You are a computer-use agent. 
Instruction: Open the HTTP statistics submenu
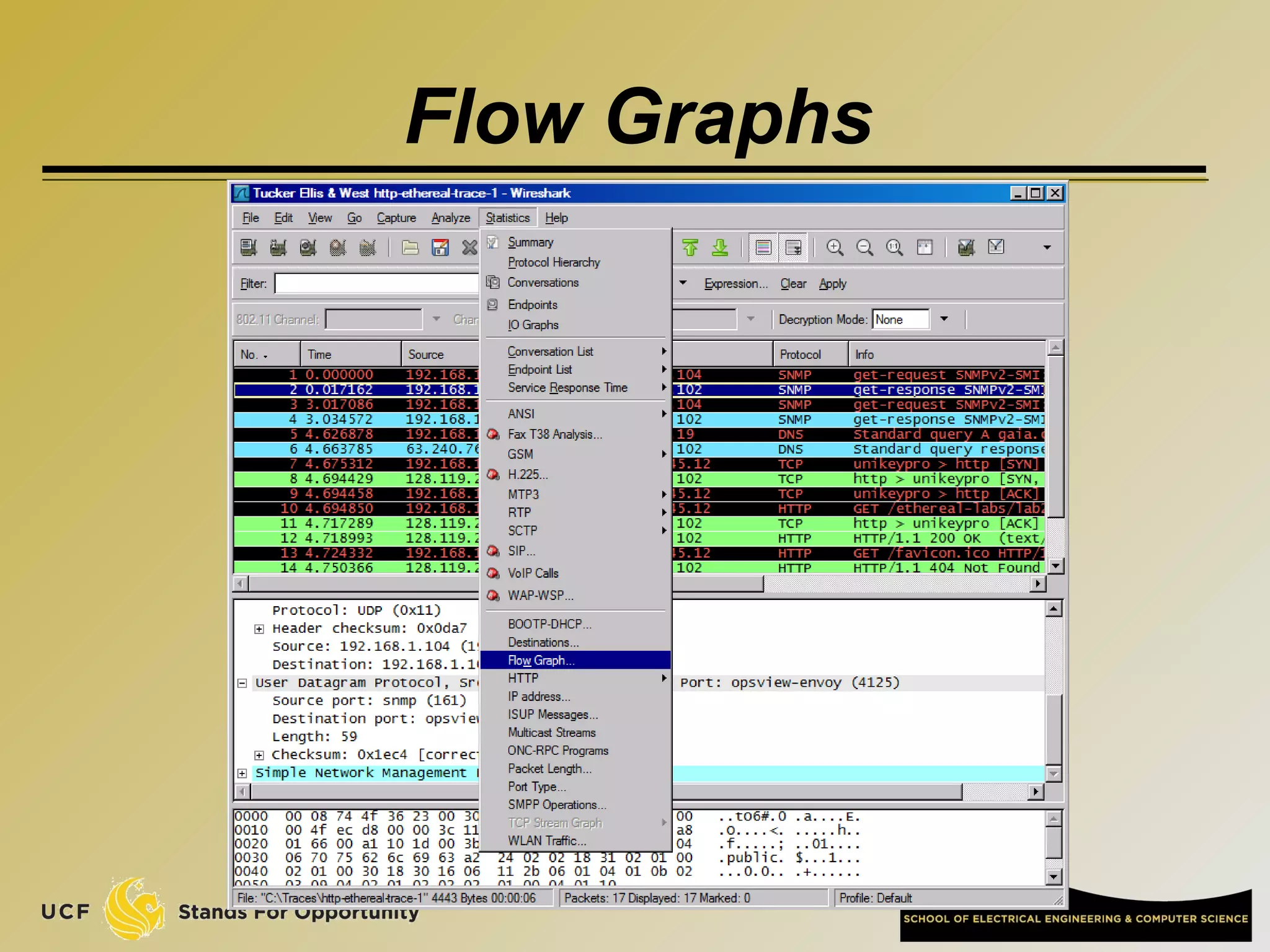point(575,678)
